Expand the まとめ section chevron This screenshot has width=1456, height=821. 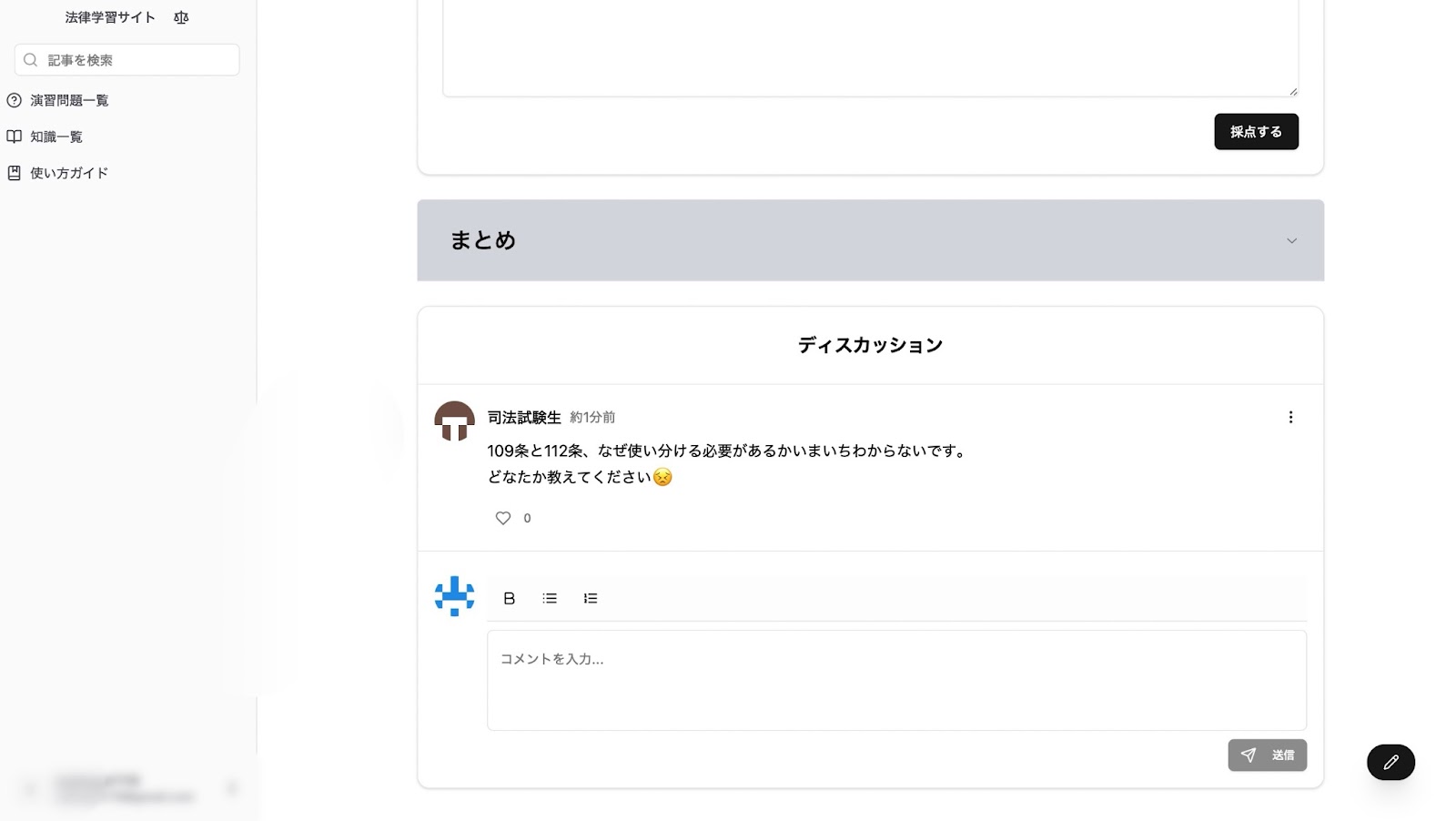(1291, 240)
